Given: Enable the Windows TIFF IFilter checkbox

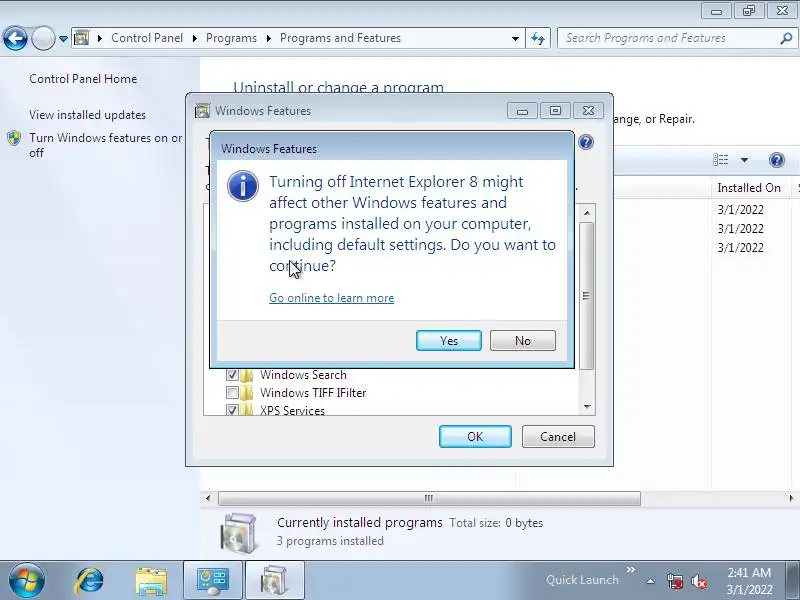Looking at the screenshot, I should 232,393.
